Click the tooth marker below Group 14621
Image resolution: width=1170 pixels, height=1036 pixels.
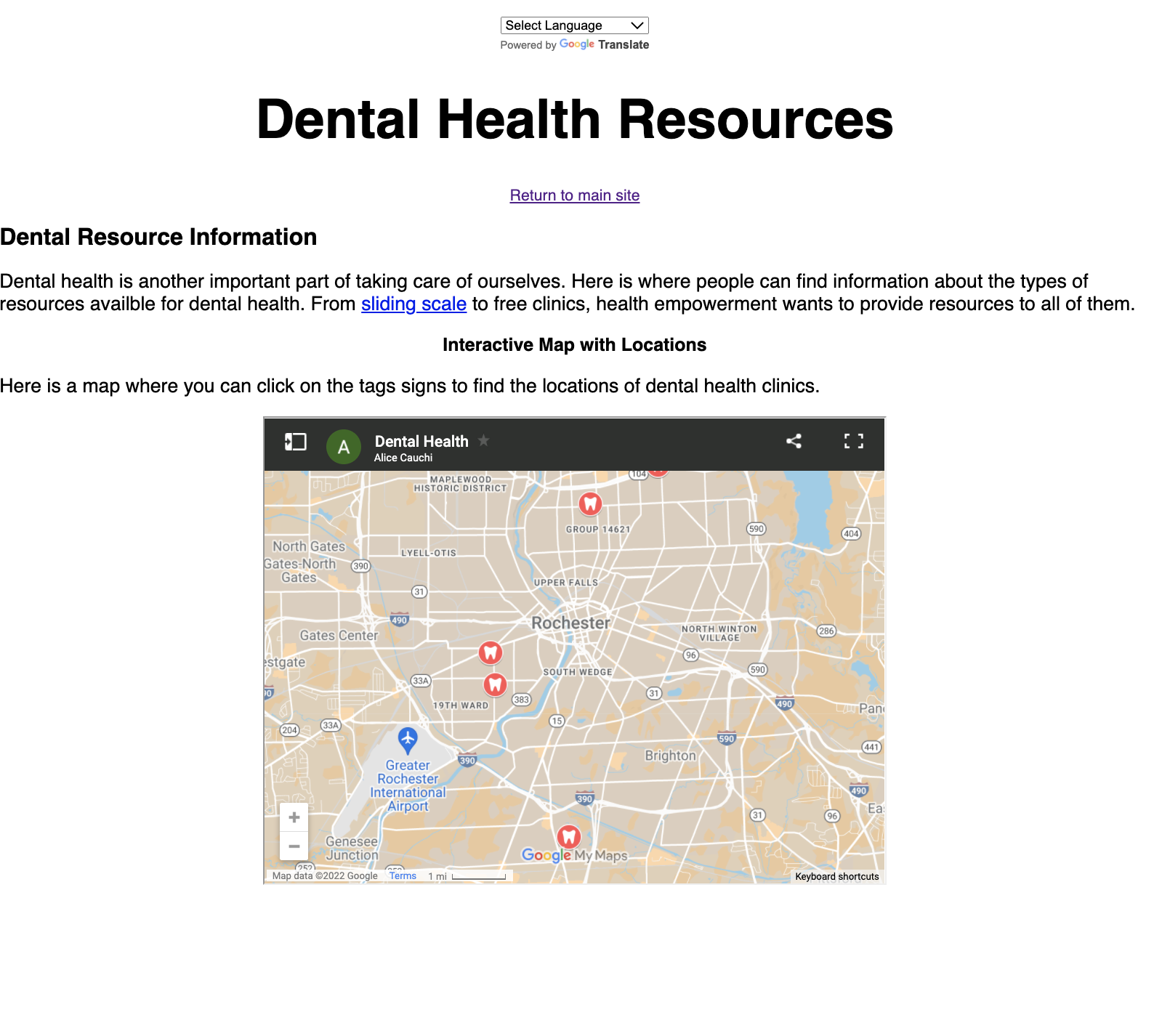click(x=589, y=502)
